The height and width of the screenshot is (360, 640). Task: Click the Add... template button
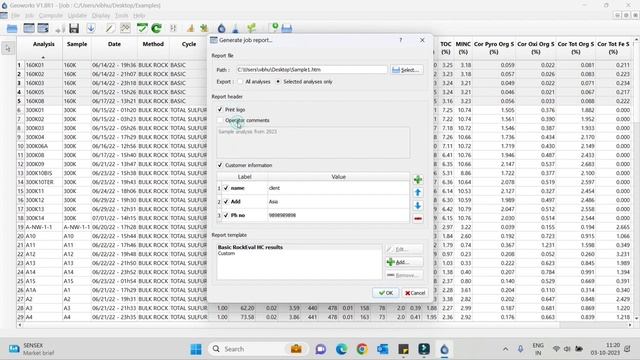(x=404, y=262)
